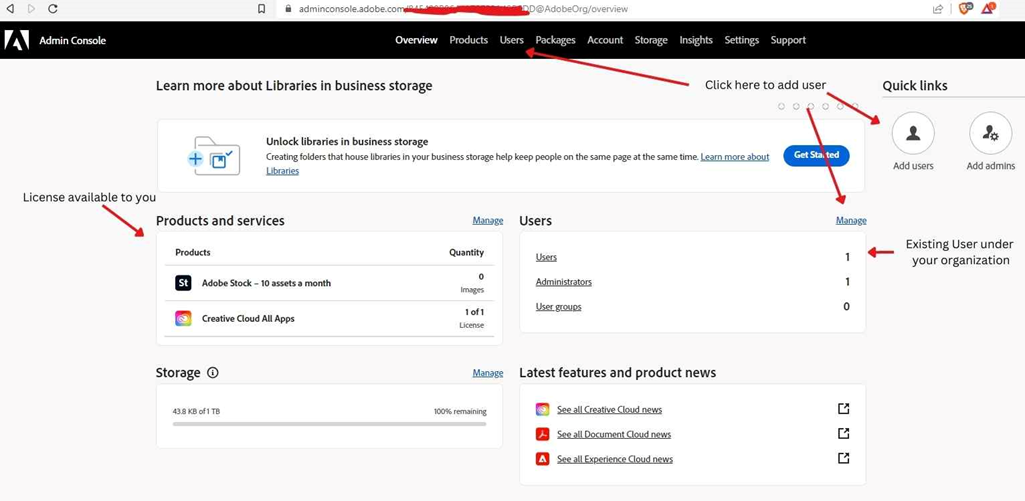
Task: Open See all Experience Cloud news link
Action: coord(615,459)
